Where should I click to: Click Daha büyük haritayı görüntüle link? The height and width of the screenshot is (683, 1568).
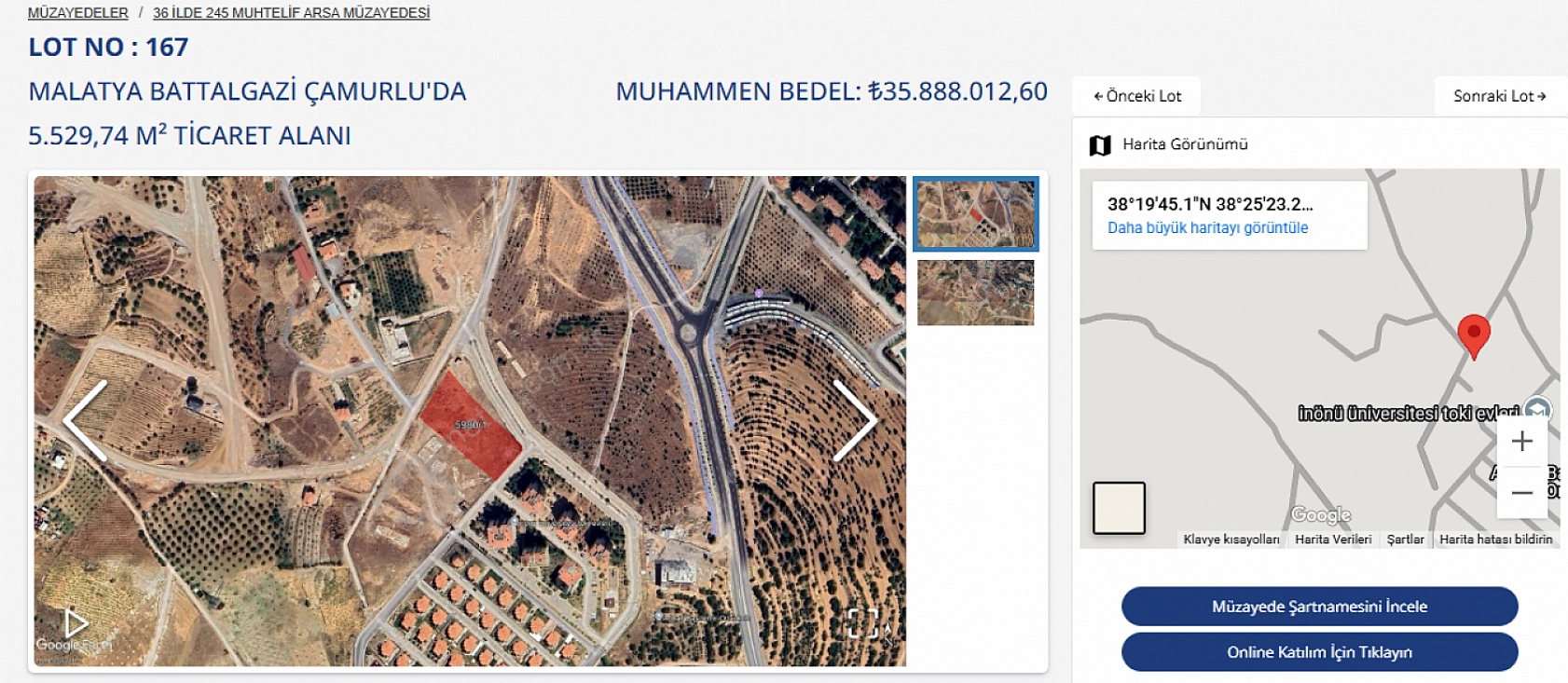pos(1207,227)
